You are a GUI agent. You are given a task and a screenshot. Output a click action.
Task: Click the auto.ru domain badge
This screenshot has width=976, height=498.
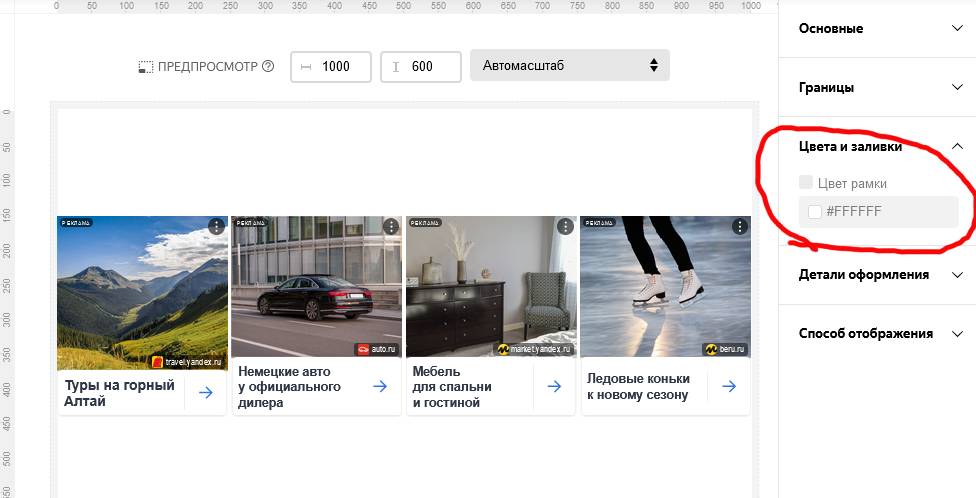376,349
